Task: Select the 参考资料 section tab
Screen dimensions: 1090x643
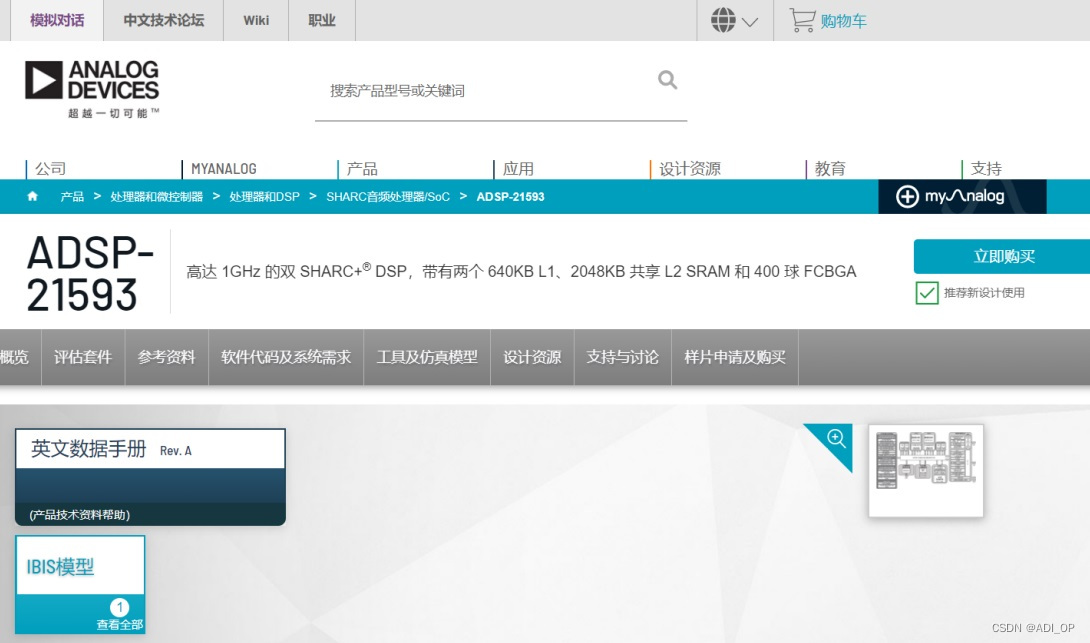Action: coord(166,357)
